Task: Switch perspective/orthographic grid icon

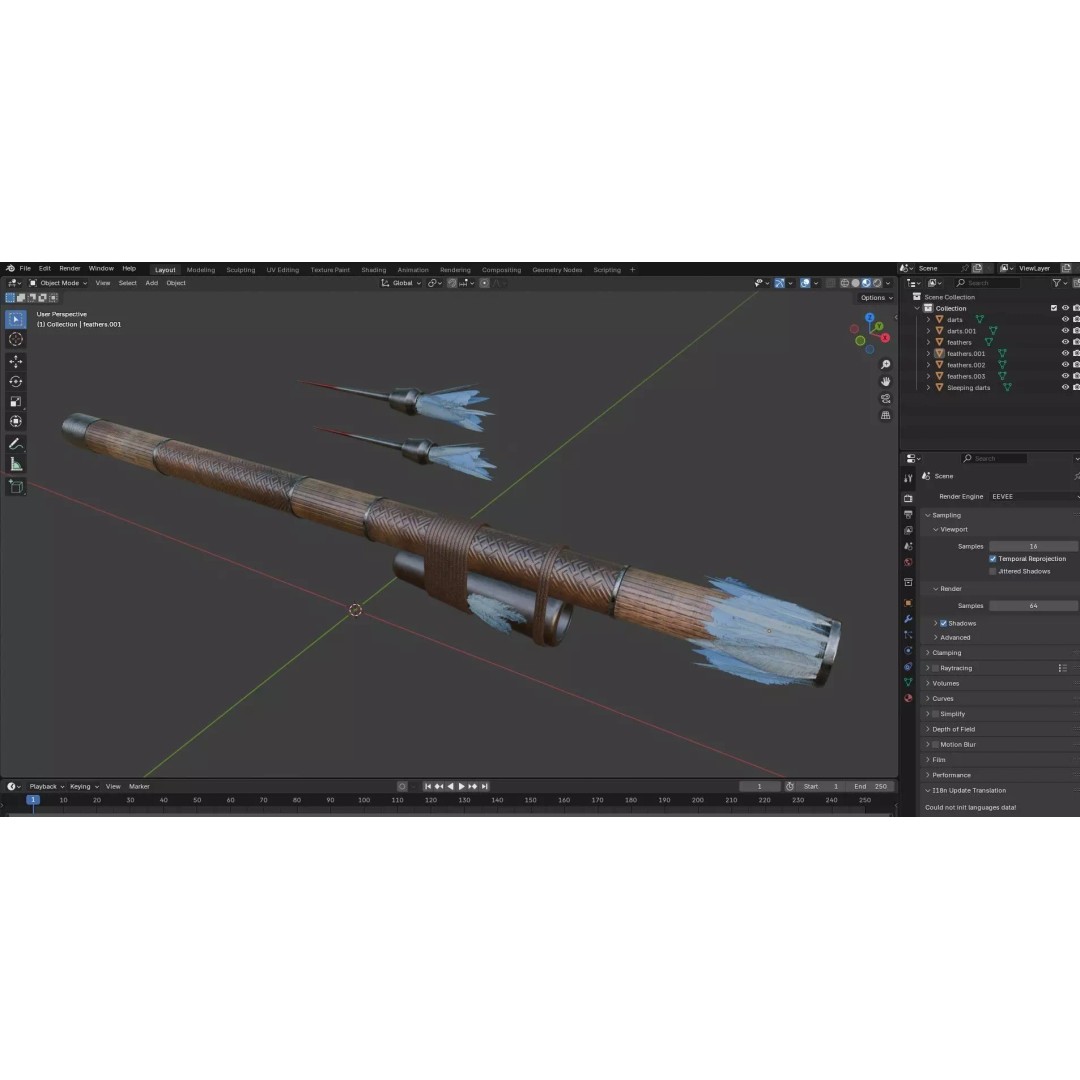Action: click(886, 415)
